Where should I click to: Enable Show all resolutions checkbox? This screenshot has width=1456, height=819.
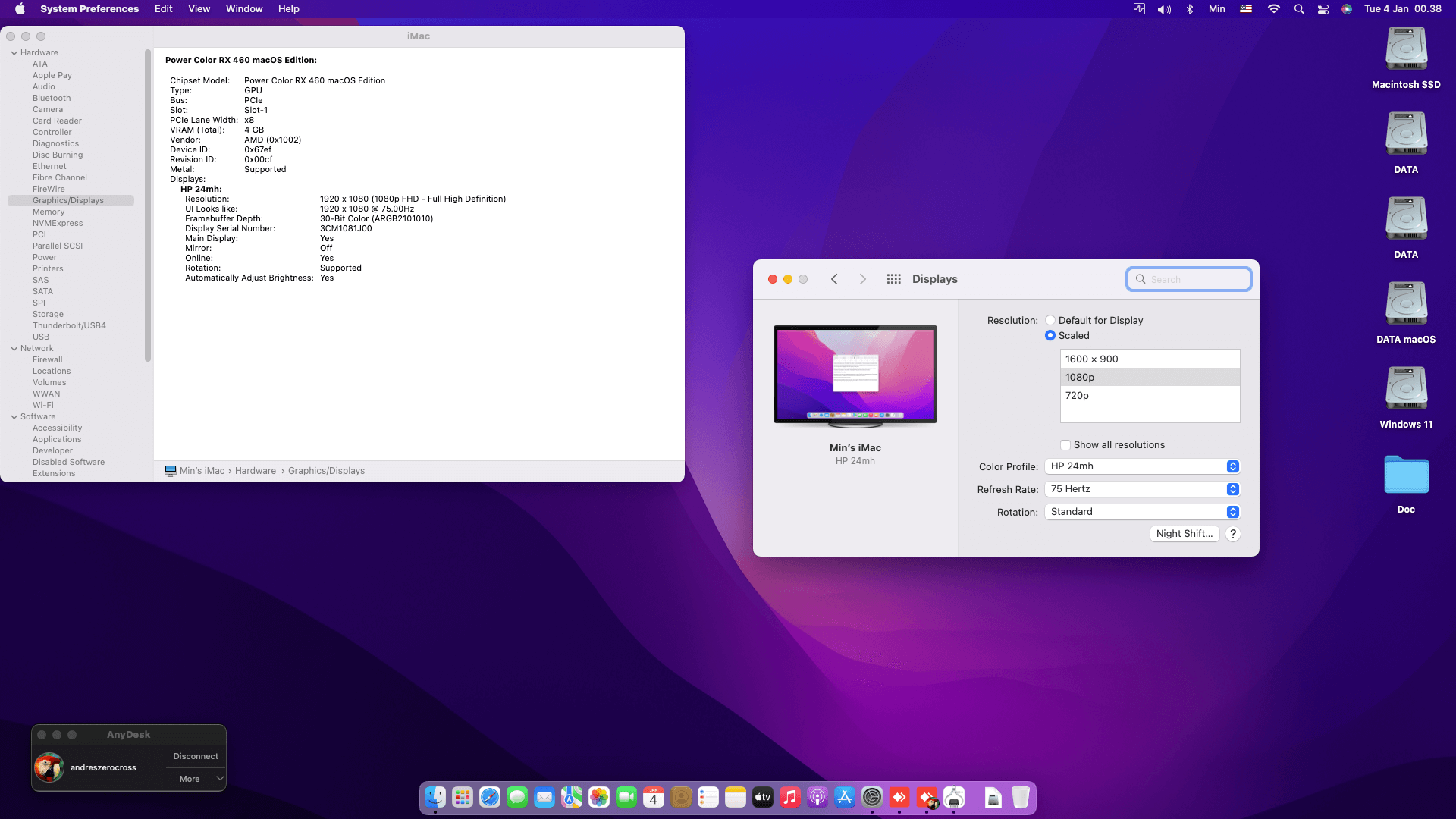(1065, 445)
